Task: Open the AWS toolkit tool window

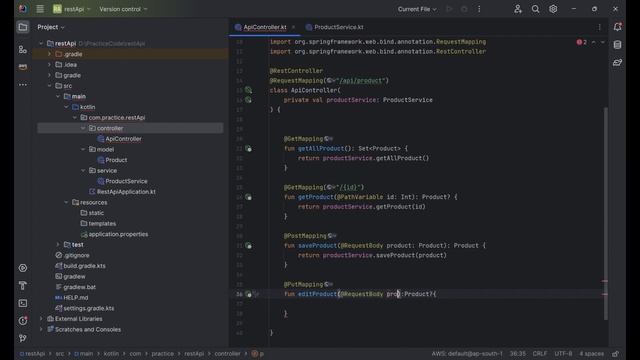Action: (23, 67)
